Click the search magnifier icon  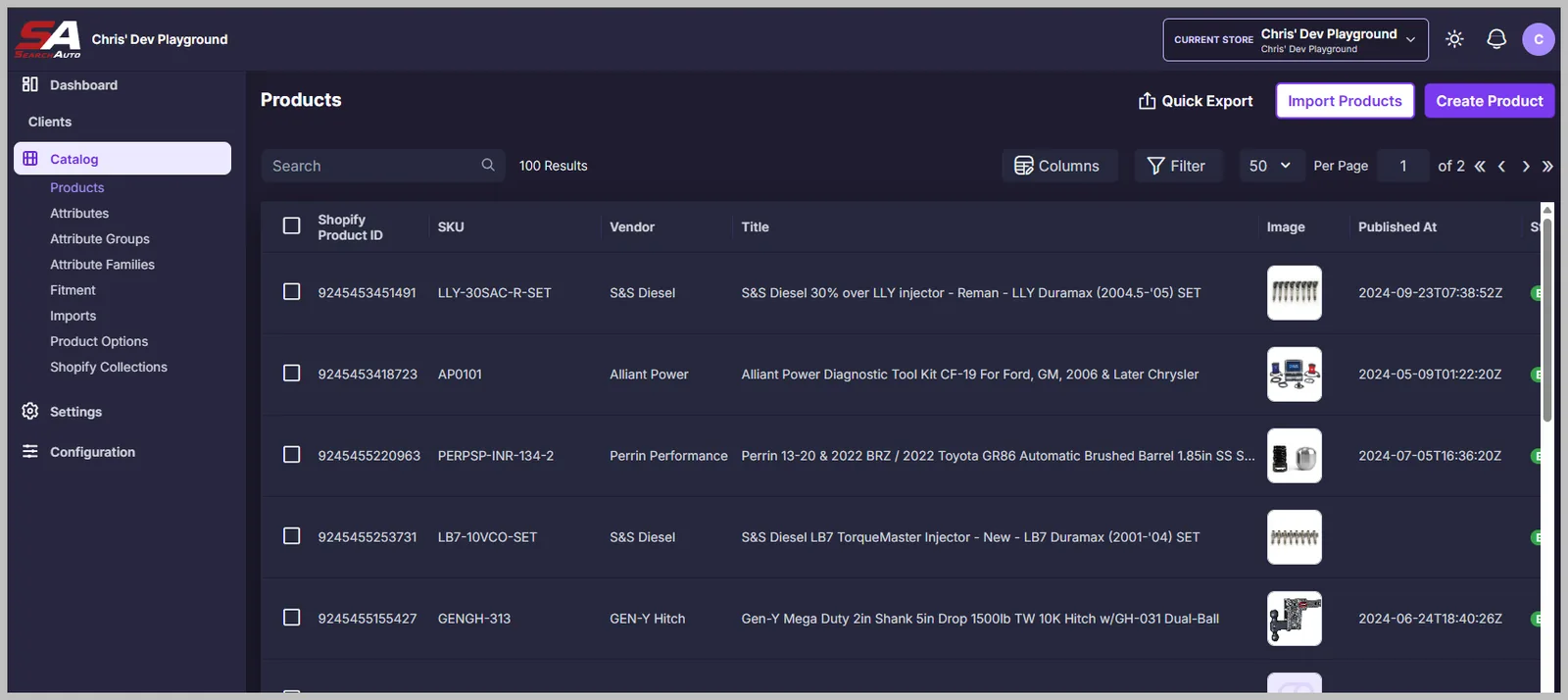pos(488,165)
